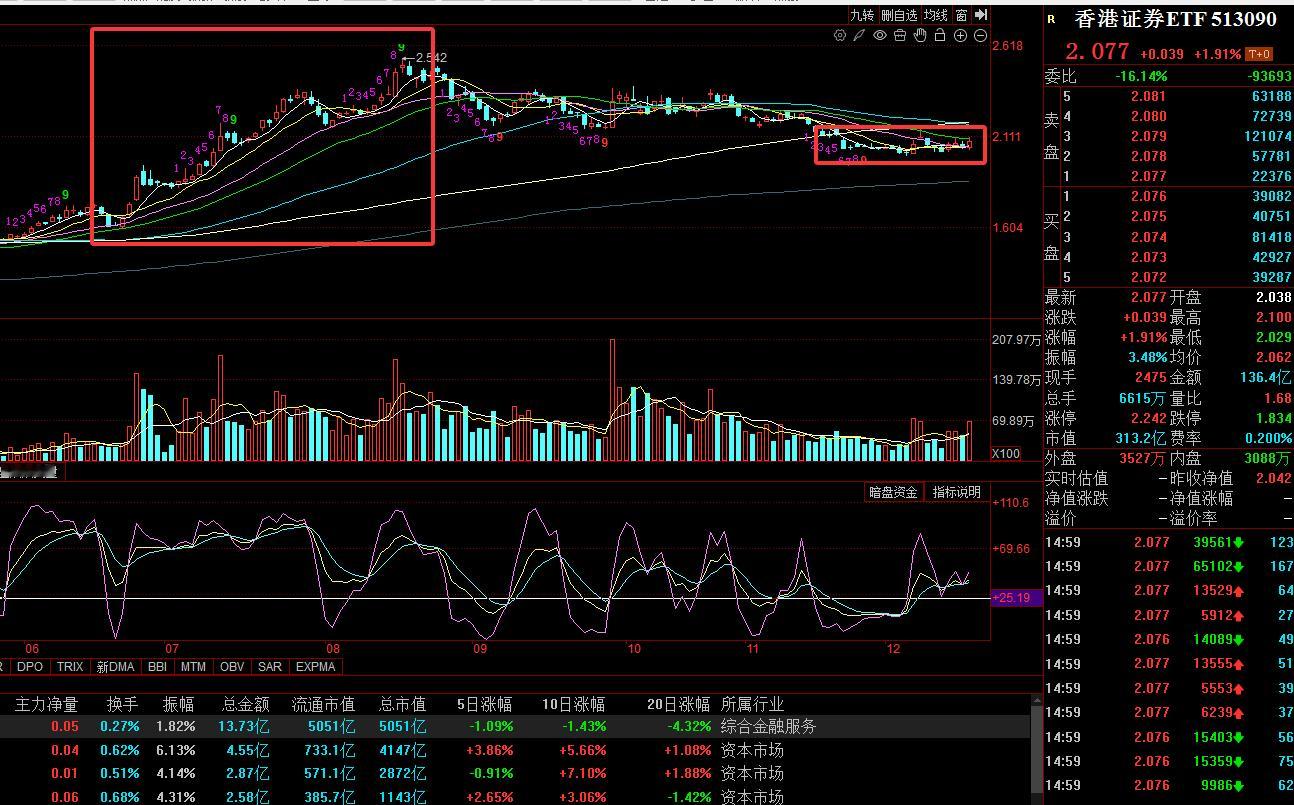Click the 2.542 peak price label

(431, 58)
